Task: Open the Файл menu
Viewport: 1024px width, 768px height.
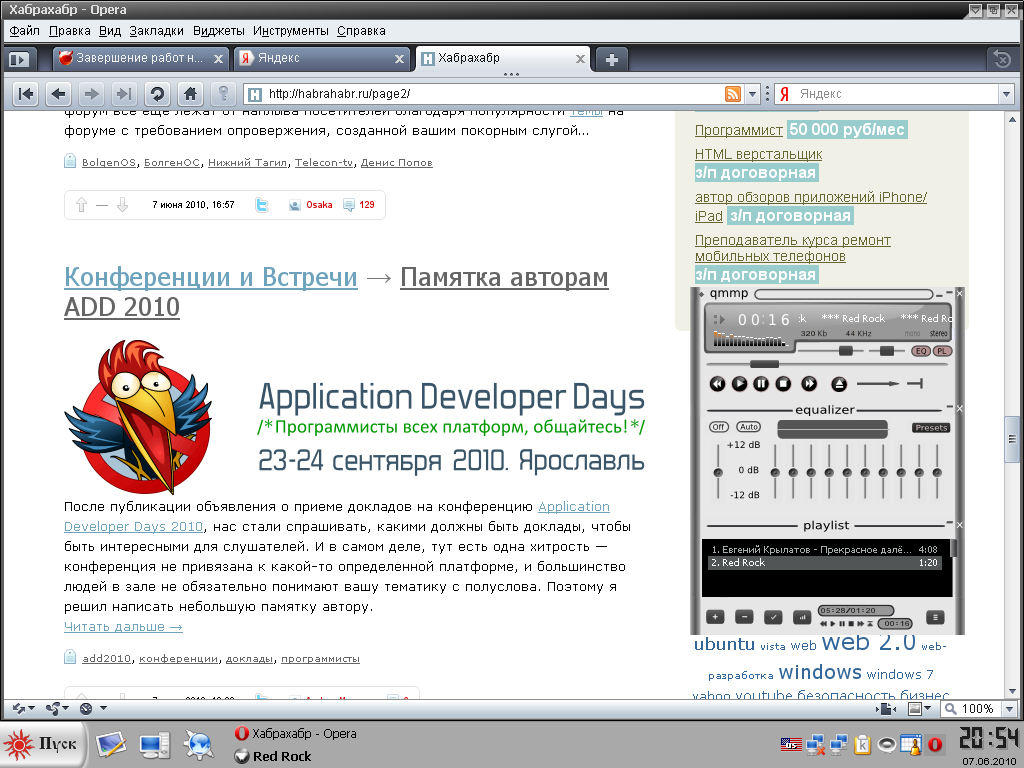Action: pos(24,31)
